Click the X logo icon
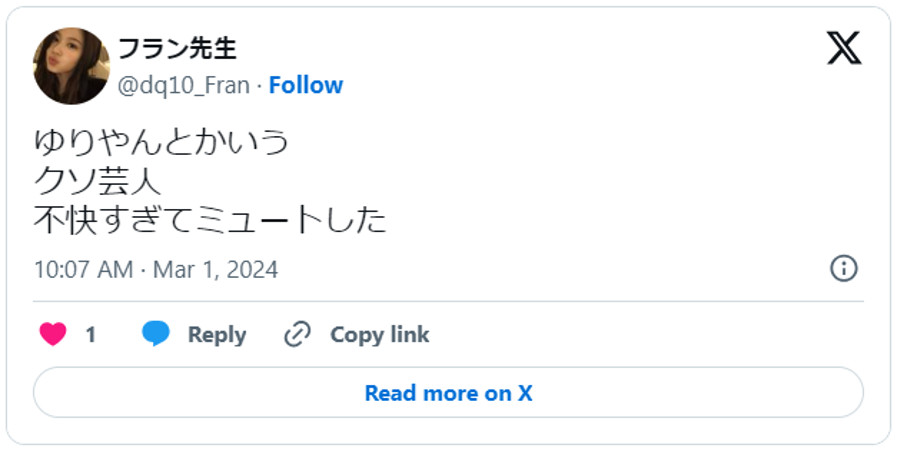This screenshot has height=455, width=907. click(843, 48)
